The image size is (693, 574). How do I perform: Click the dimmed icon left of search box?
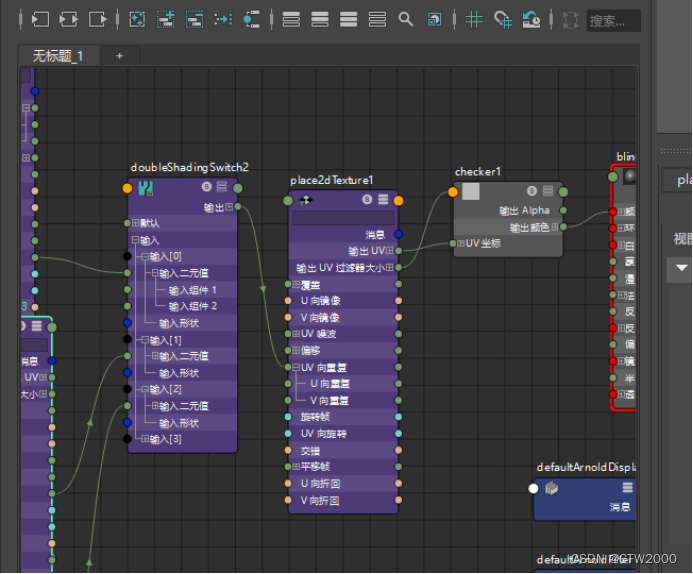[x=571, y=20]
